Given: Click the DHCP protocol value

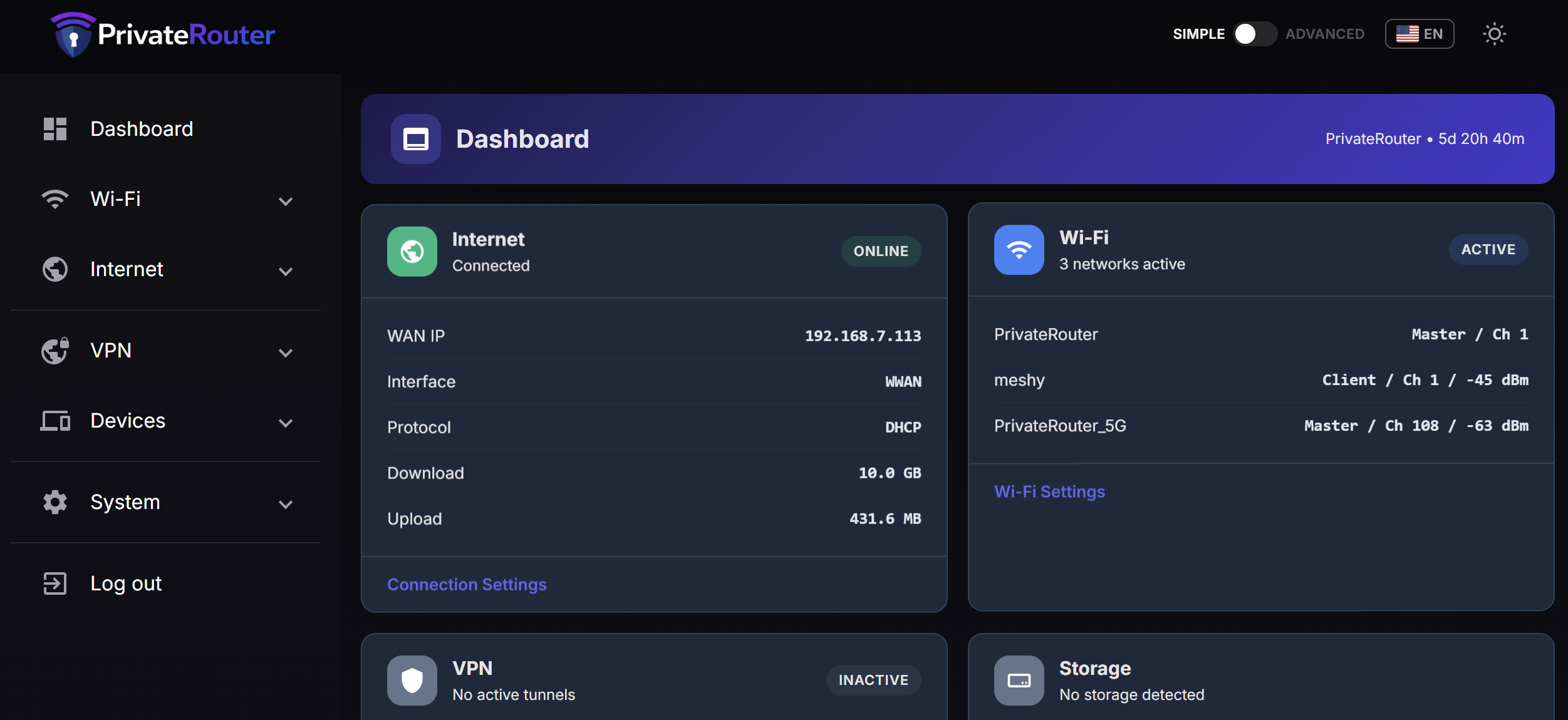Looking at the screenshot, I should [x=903, y=428].
